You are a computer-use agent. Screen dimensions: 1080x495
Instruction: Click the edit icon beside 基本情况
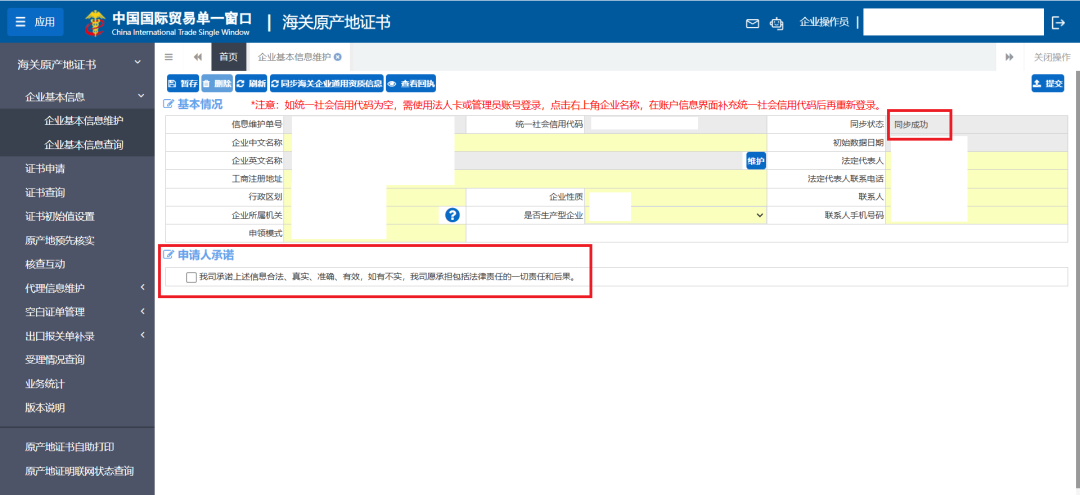168,105
